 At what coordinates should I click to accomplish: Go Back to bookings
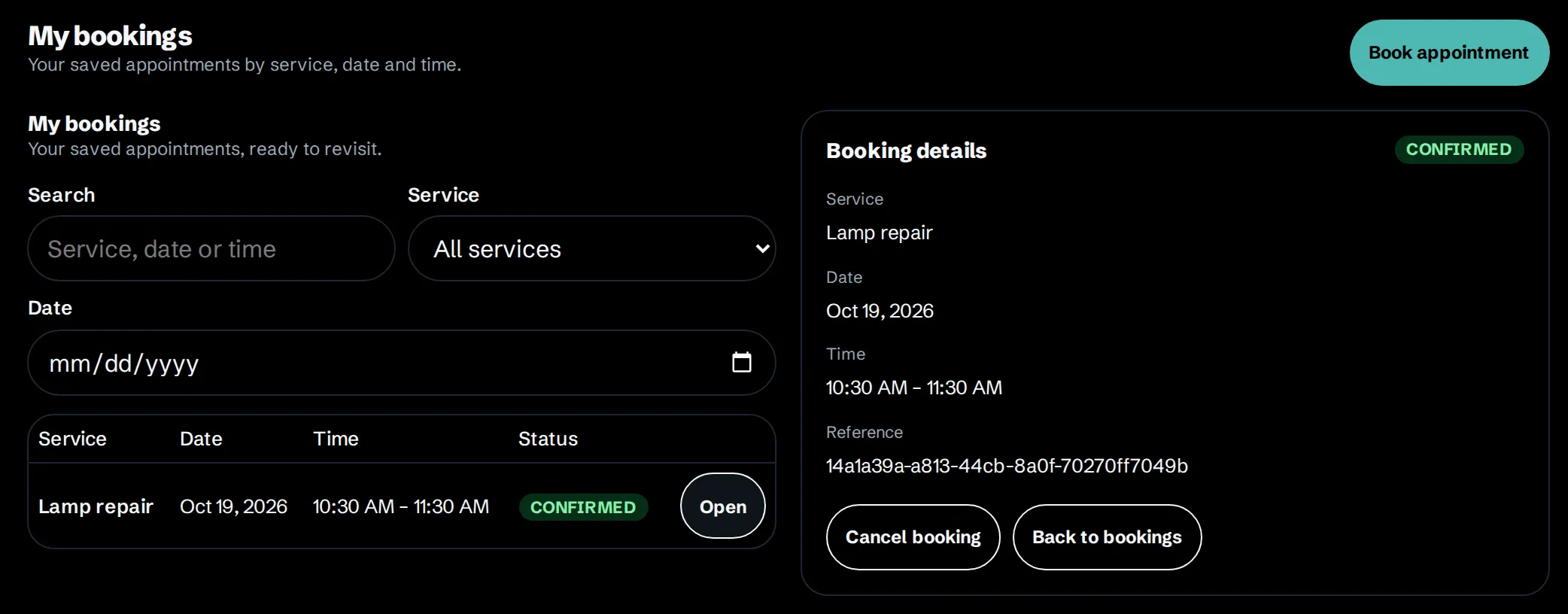coord(1107,537)
